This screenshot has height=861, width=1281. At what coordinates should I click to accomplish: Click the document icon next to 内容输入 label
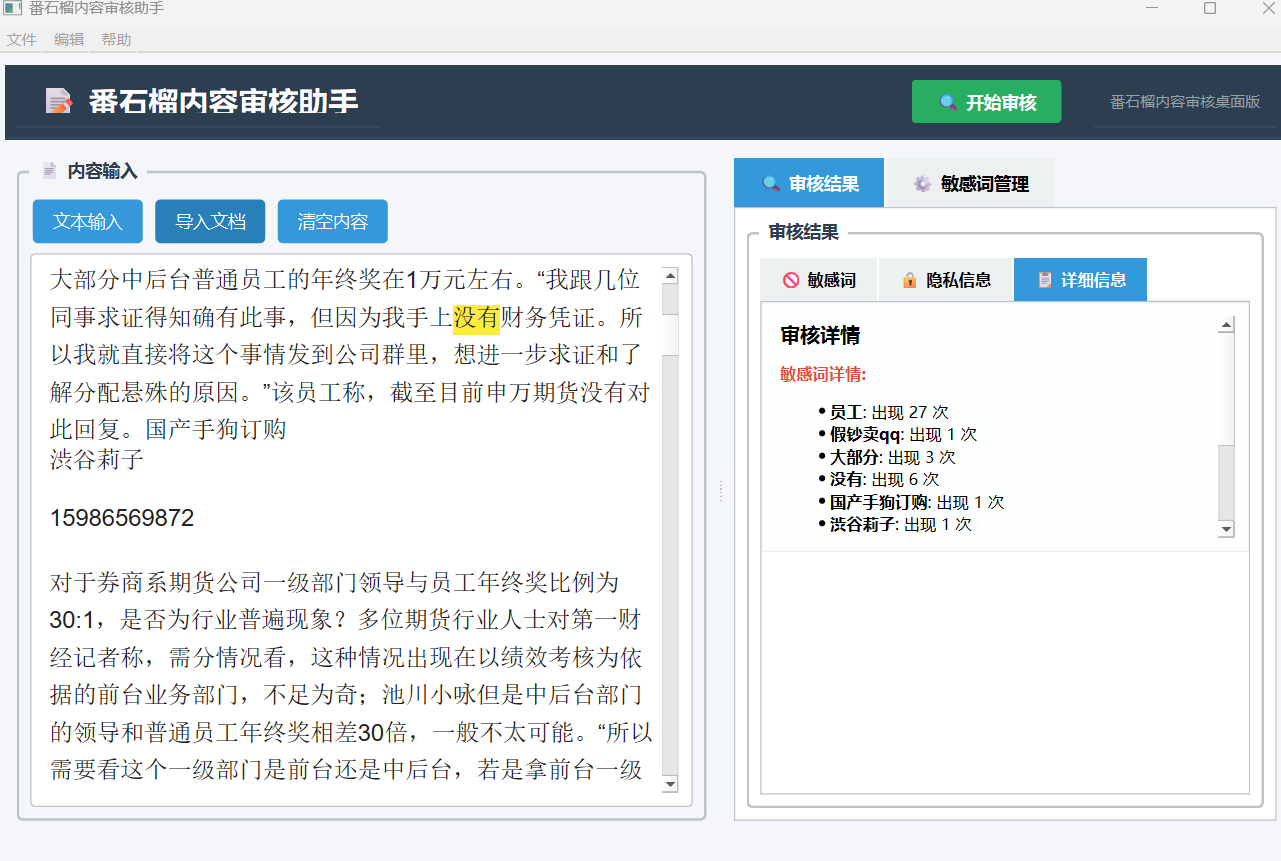tap(48, 169)
